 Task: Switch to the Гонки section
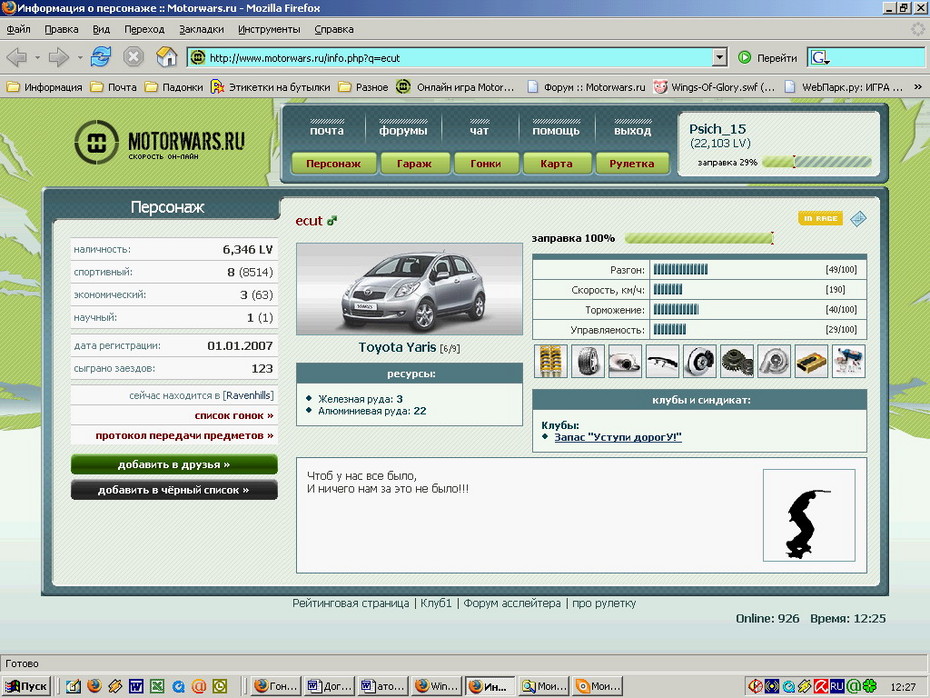click(486, 163)
